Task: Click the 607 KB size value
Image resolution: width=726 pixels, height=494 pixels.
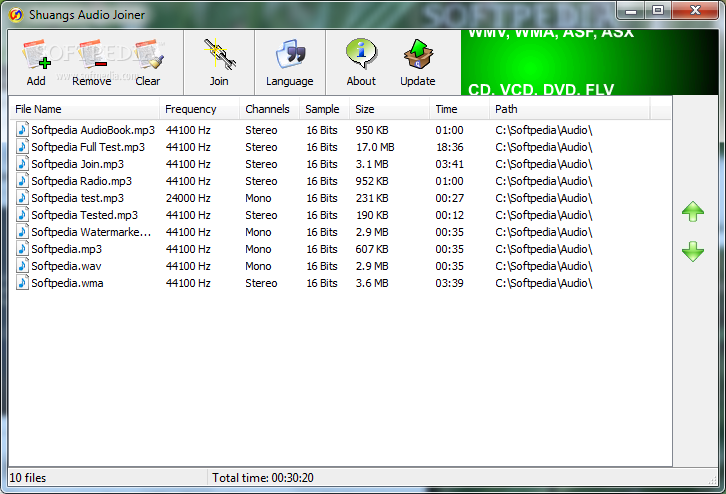Action: pos(372,249)
